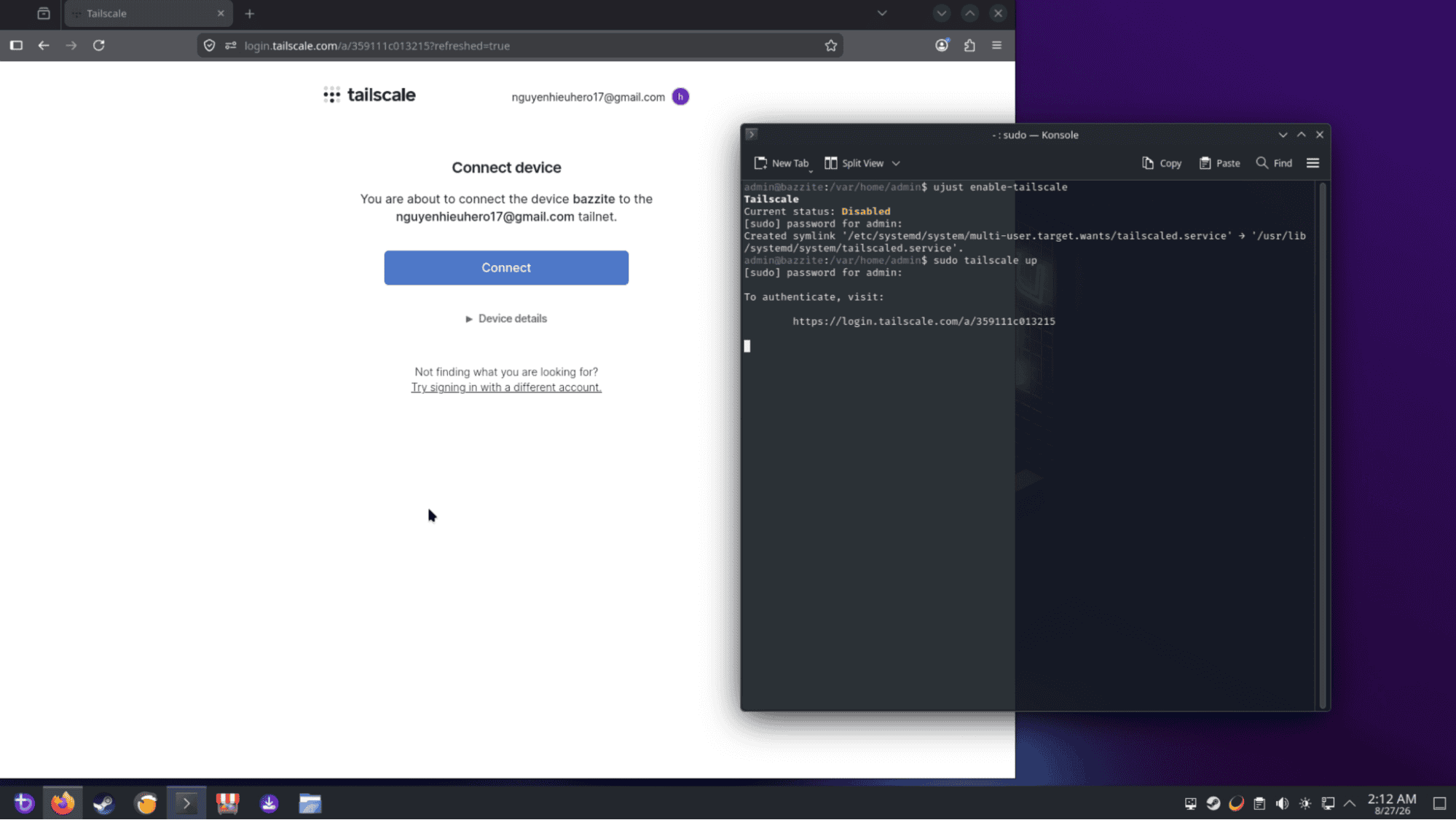1456x820 pixels.
Task: Open a new Firefox tab
Action: click(250, 13)
